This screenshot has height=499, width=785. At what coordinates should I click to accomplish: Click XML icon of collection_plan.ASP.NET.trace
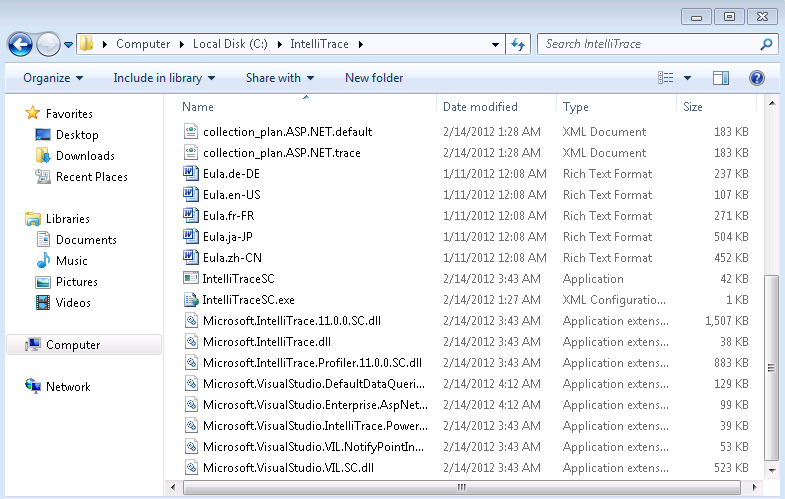tap(191, 152)
